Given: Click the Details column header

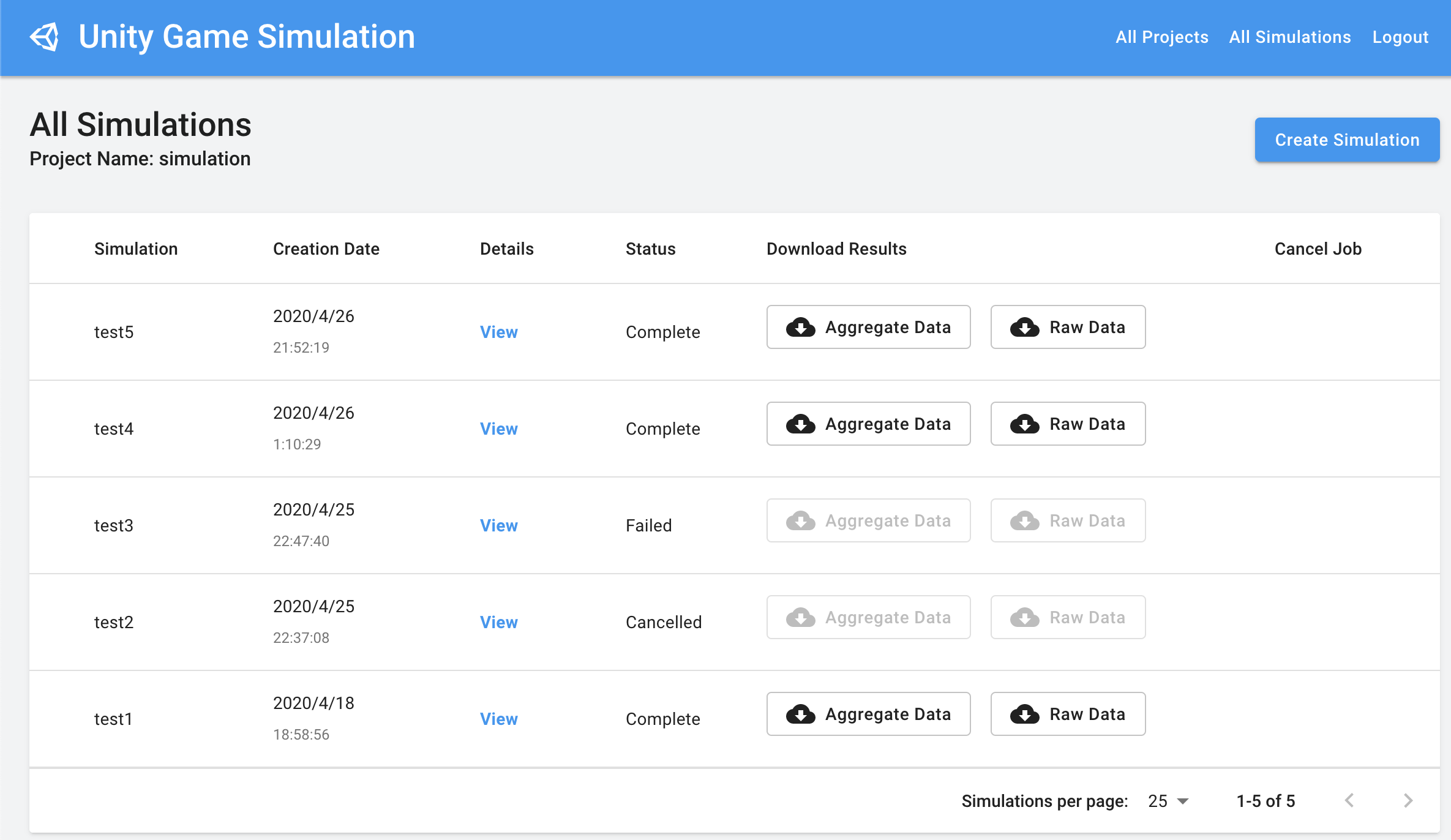Looking at the screenshot, I should 506,249.
